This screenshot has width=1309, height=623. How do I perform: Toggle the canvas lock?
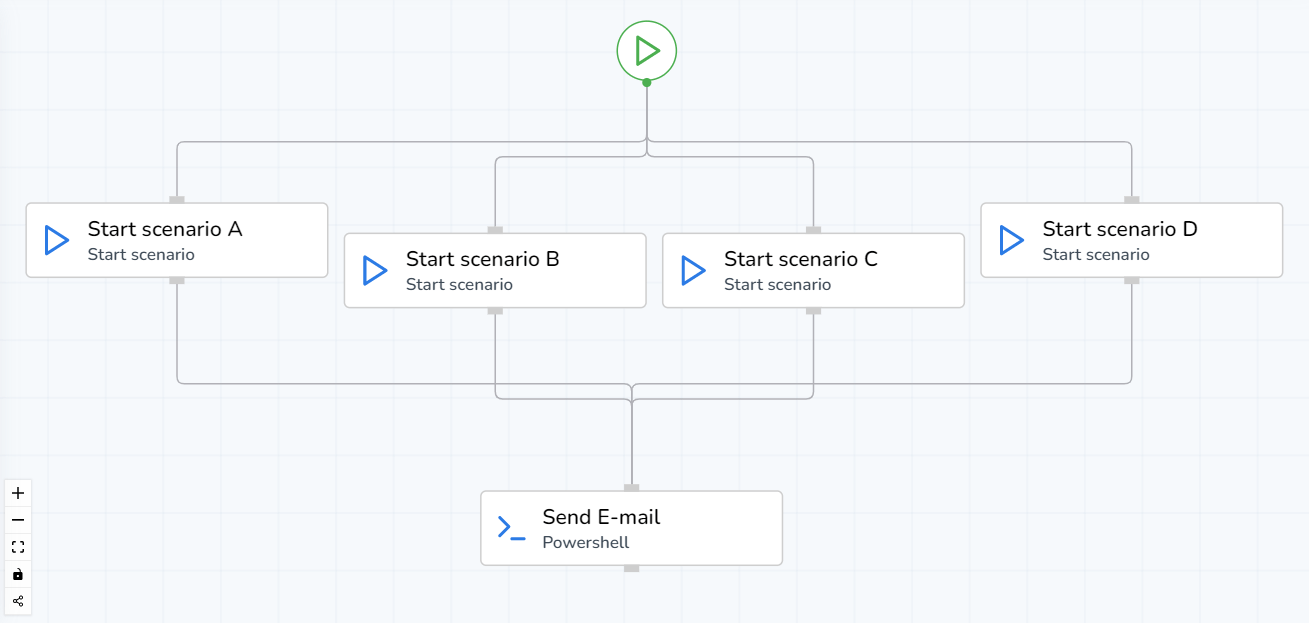point(17,573)
